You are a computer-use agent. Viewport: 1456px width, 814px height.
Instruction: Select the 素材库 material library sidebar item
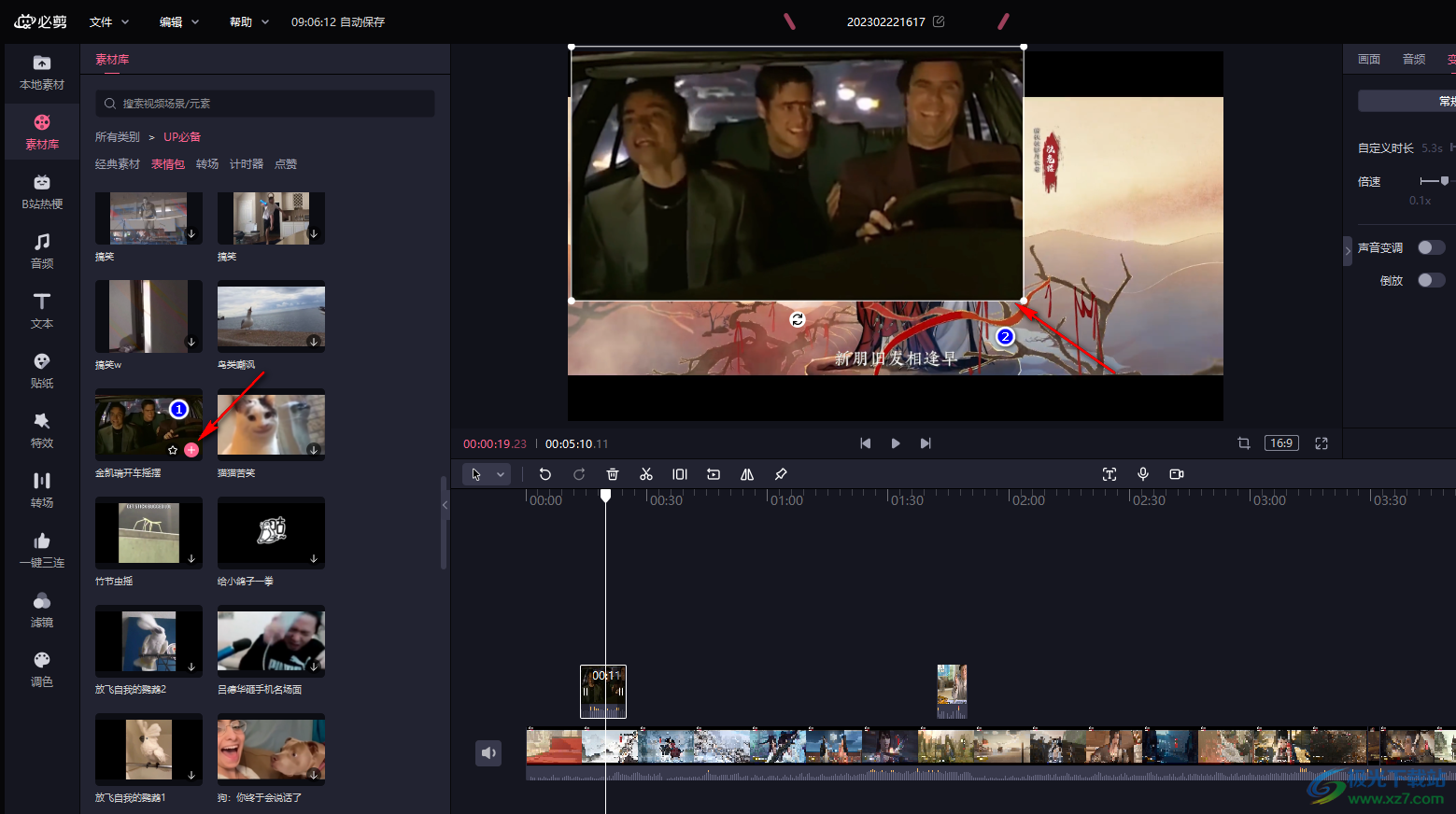(x=42, y=133)
